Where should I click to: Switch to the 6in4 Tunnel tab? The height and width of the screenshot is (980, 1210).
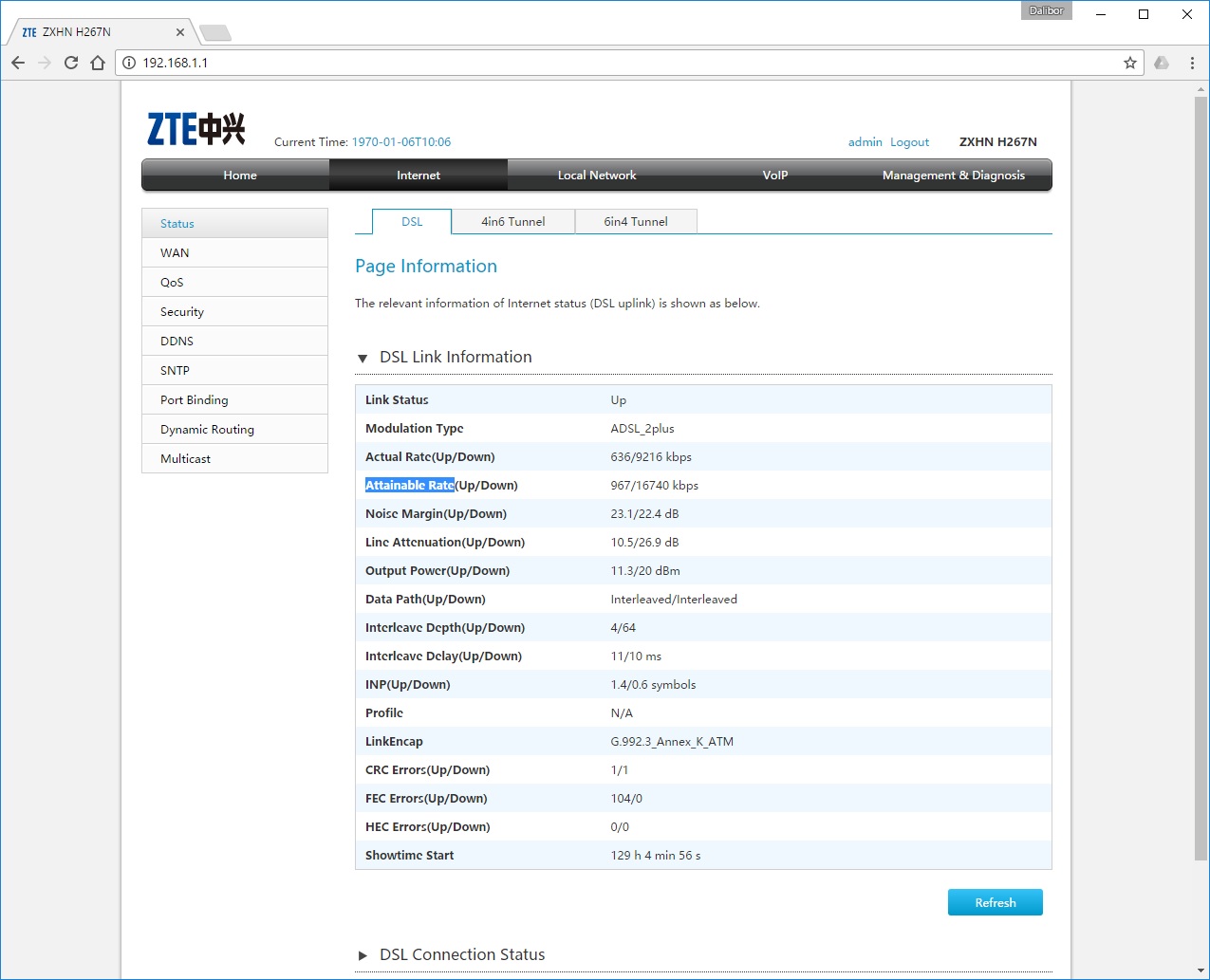635,222
